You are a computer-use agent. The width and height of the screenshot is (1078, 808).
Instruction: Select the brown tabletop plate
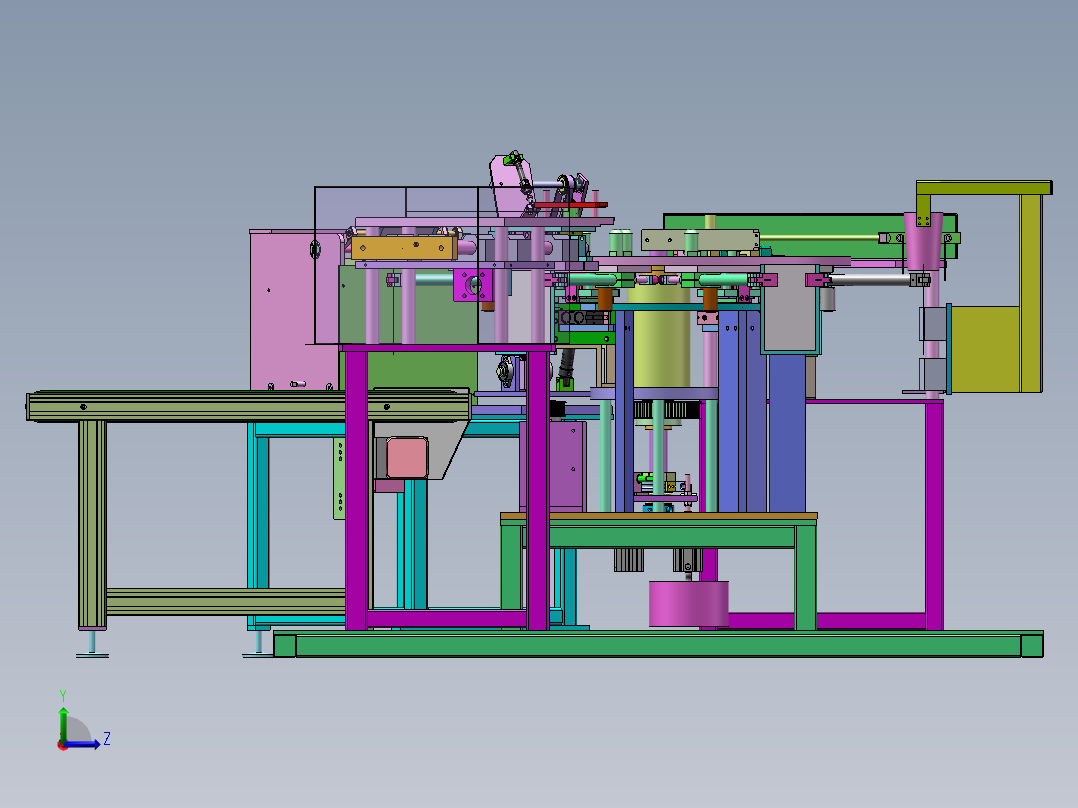coord(659,516)
